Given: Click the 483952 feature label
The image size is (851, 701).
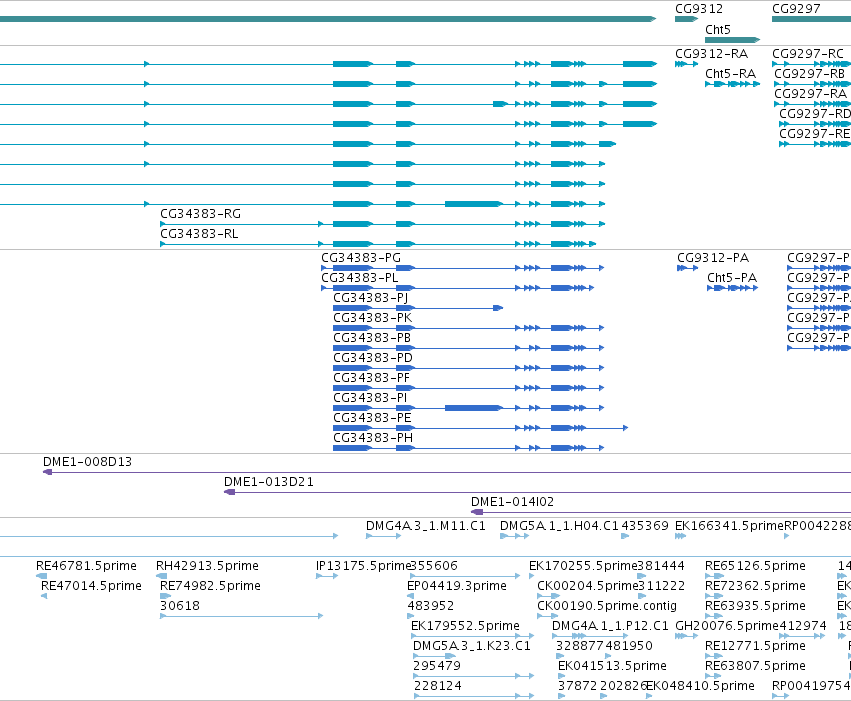Looking at the screenshot, I should [x=430, y=607].
